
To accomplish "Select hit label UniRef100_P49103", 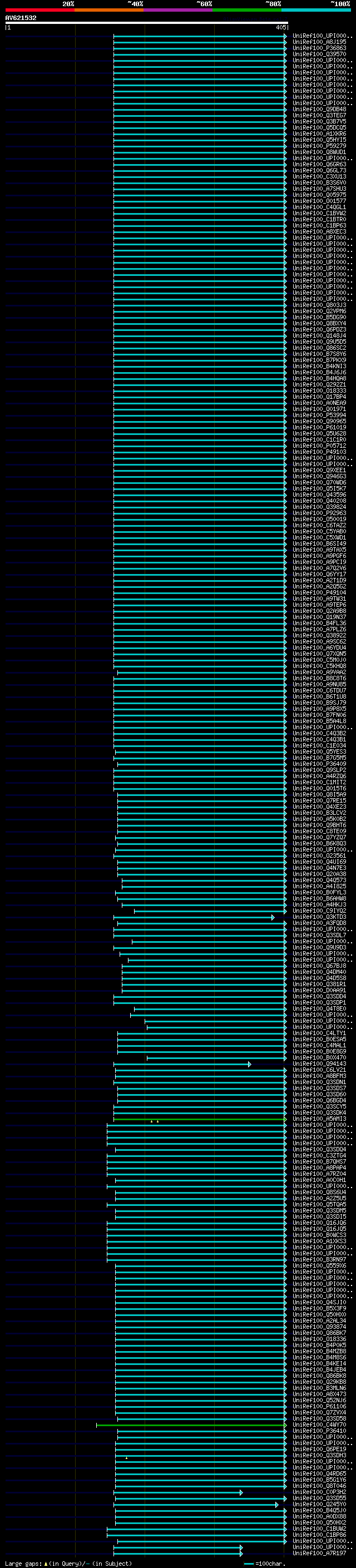I will tap(319, 452).
